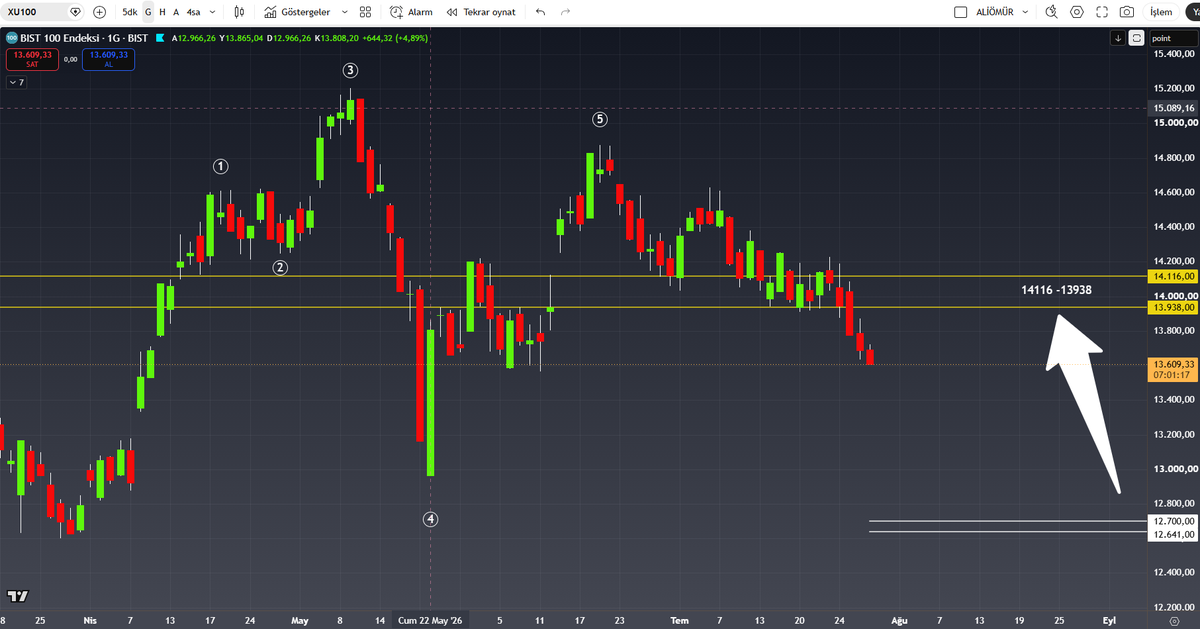Click the Ağu label on the time axis
1200x629 pixels.
click(898, 620)
